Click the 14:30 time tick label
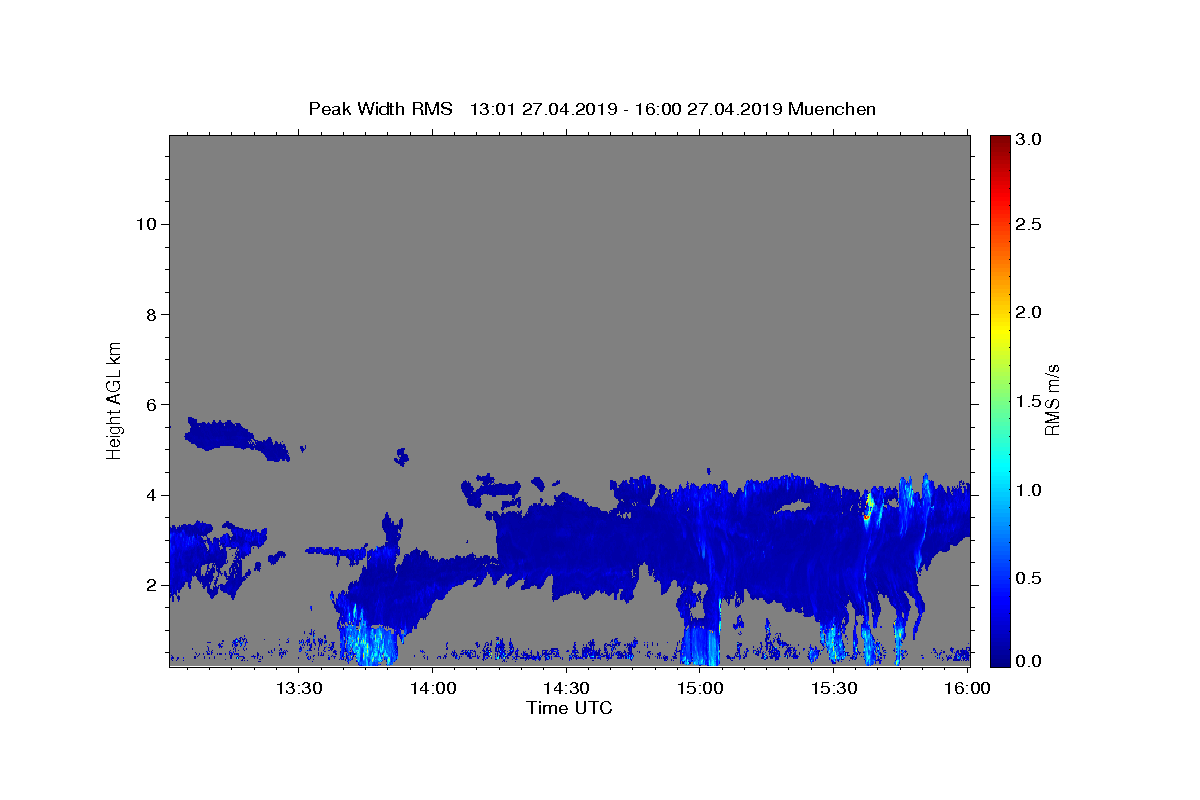Viewport: 1200px width, 800px height. coord(566,688)
